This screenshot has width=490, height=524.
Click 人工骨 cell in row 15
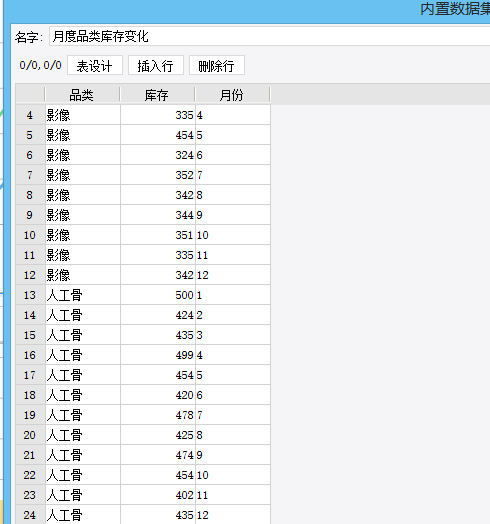tap(83, 335)
